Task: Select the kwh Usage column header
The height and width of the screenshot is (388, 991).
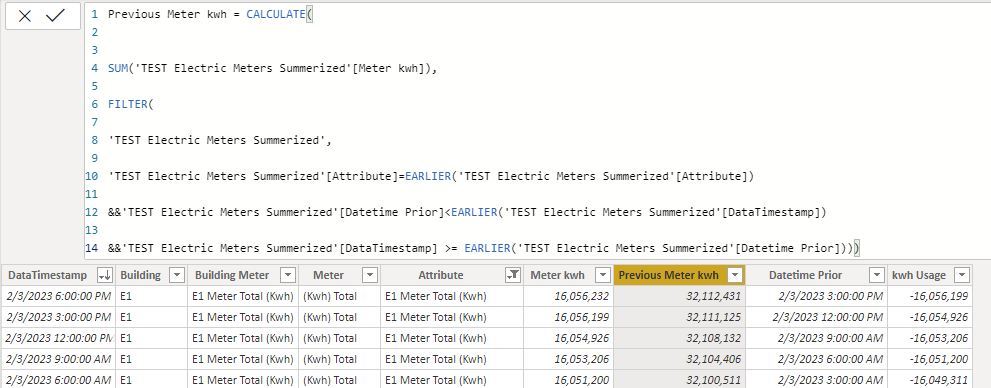Action: click(x=919, y=275)
